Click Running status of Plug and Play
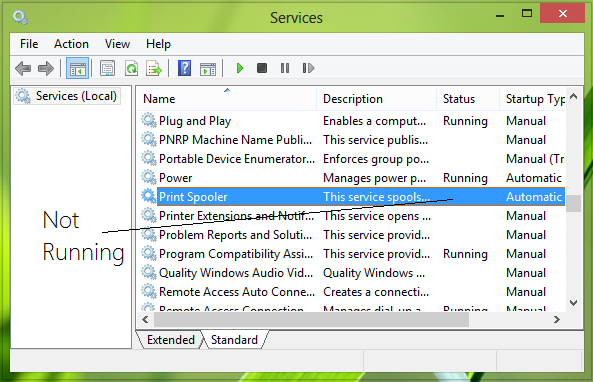This screenshot has width=593, height=382. (465, 121)
